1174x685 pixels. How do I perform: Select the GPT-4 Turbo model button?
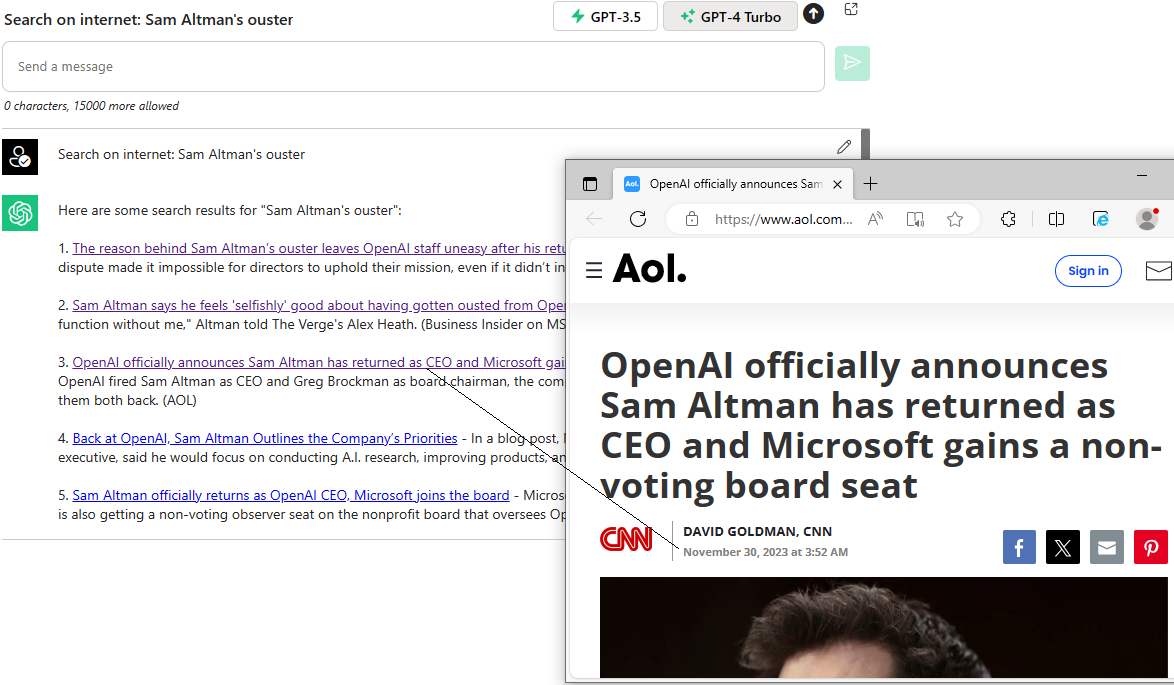point(730,16)
